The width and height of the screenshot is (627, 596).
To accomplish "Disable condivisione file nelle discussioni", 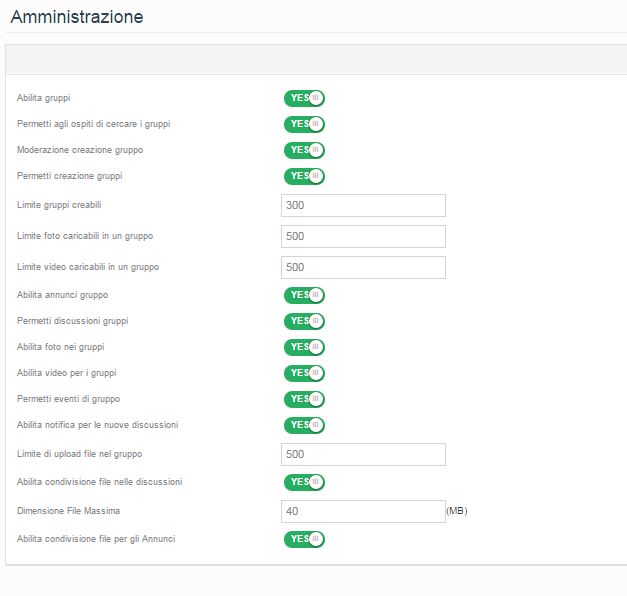I will click(304, 482).
